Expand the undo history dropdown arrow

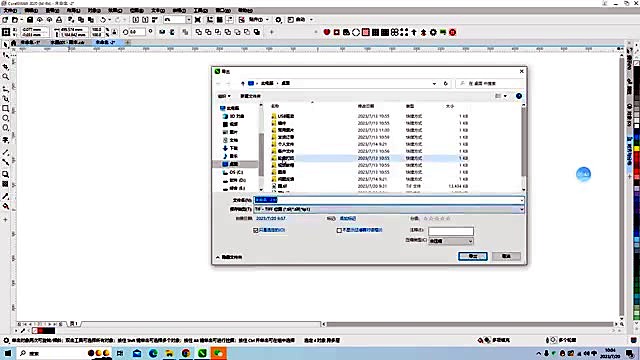tap(109, 20)
